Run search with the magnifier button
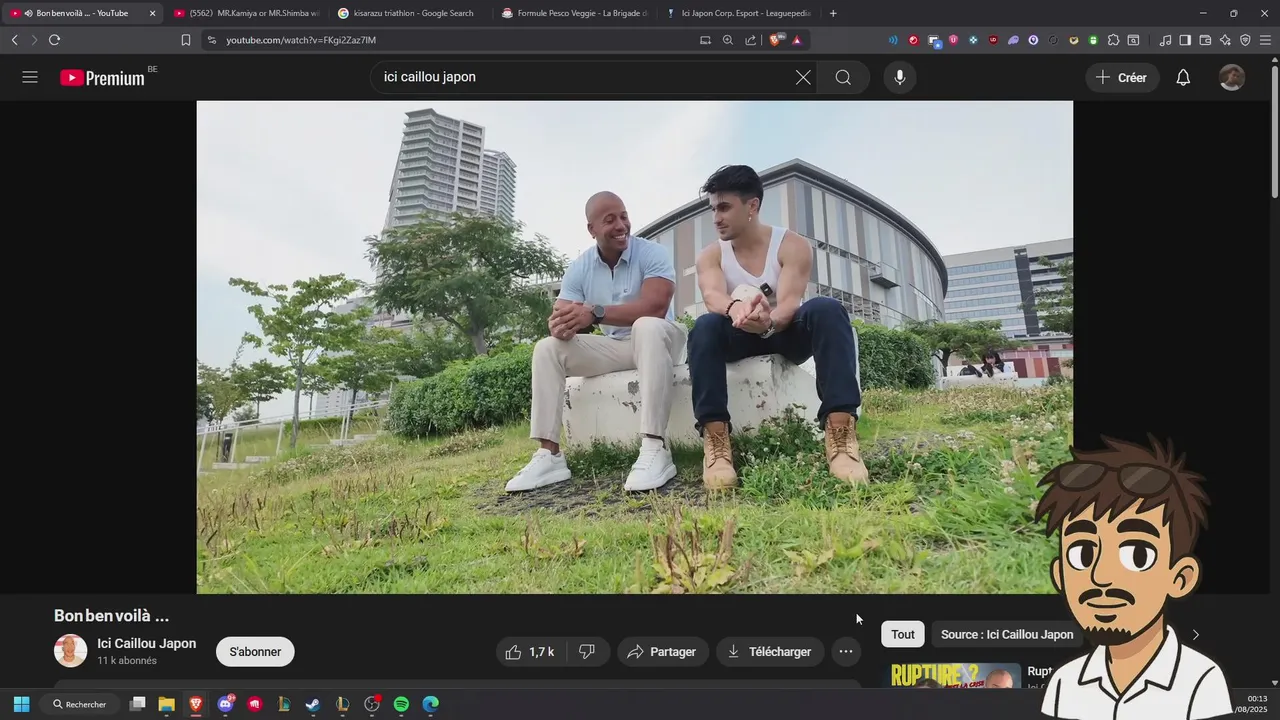The height and width of the screenshot is (720, 1280). coord(843,77)
